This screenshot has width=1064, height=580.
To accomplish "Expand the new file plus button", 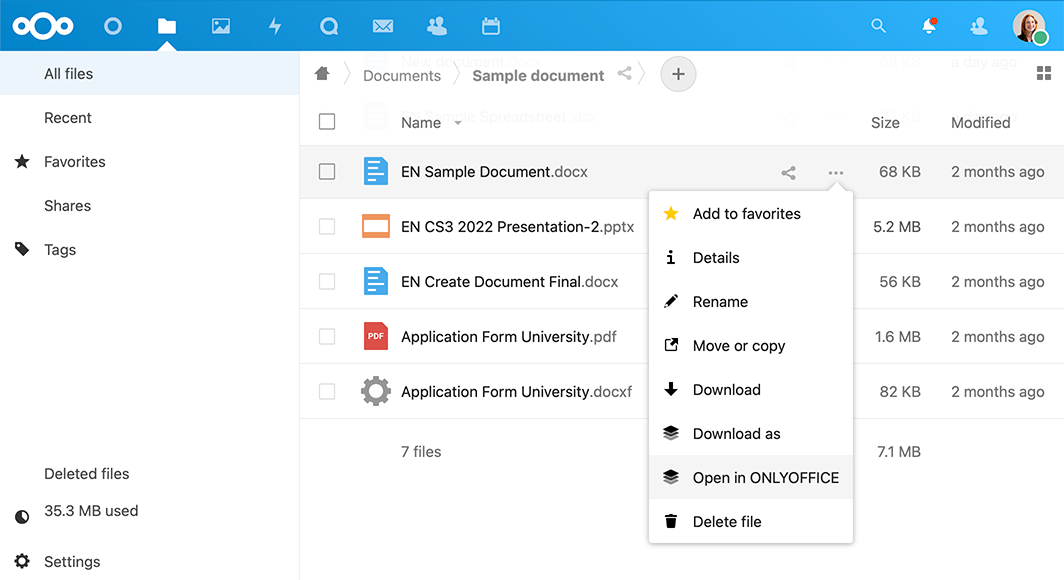I will coord(678,74).
